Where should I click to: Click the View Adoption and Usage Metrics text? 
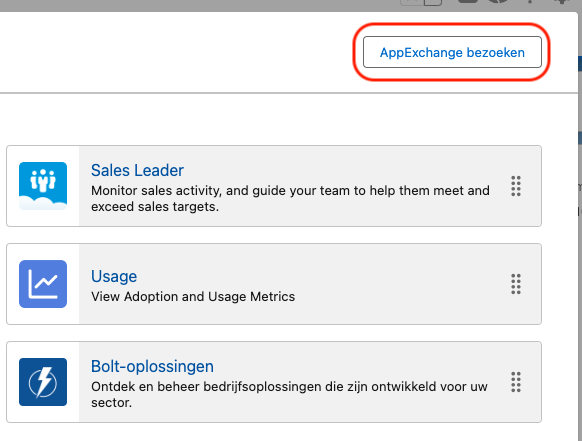[x=193, y=297]
